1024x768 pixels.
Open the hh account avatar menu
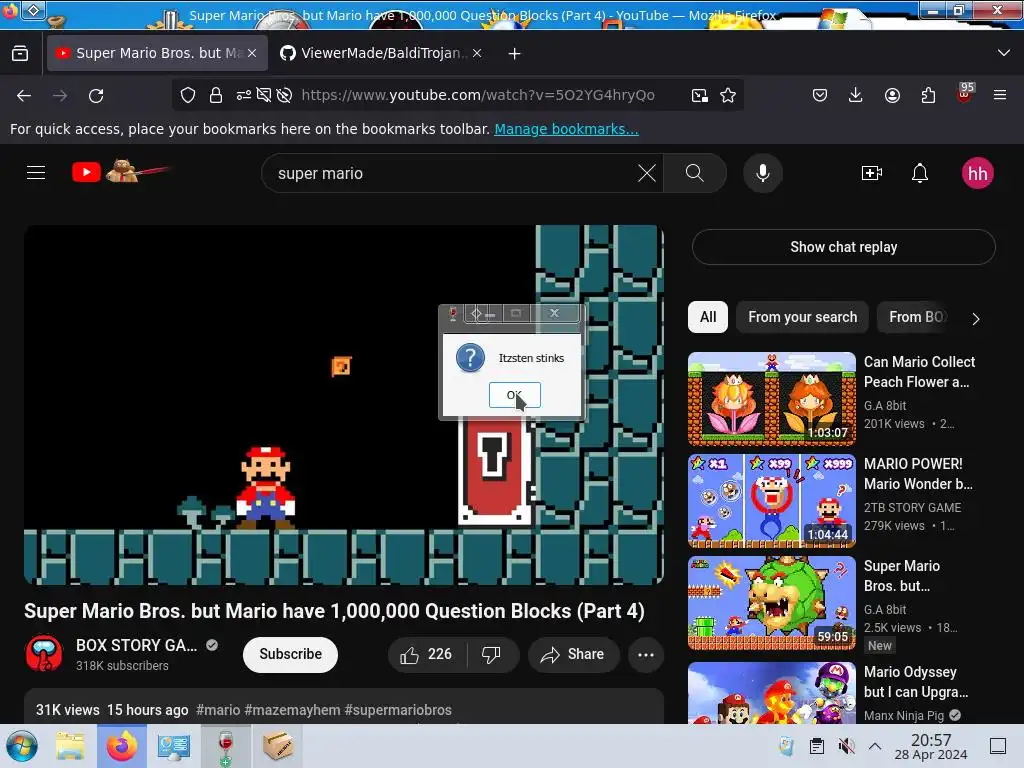(978, 173)
